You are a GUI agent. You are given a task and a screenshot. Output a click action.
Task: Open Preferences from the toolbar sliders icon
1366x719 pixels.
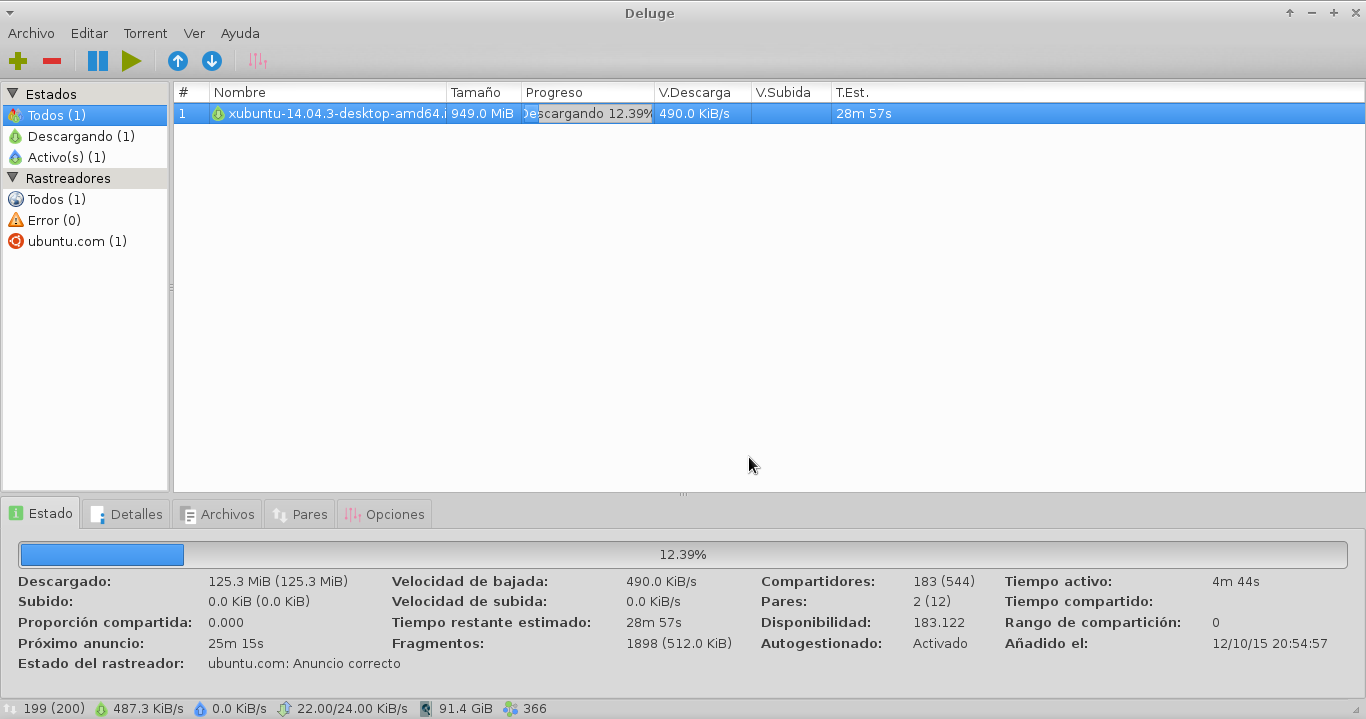click(x=257, y=61)
